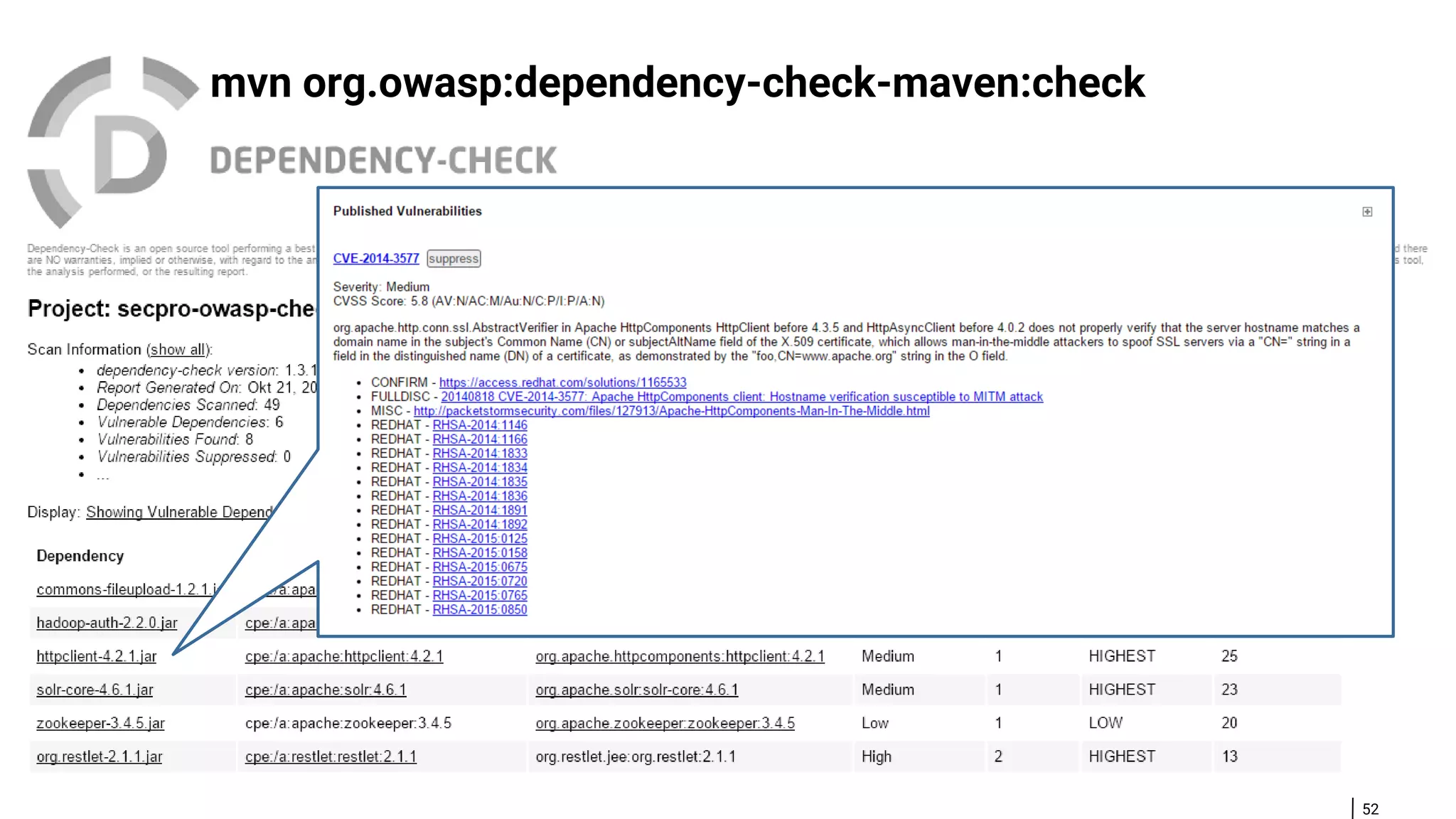Open the cpe:/a:restlet:restlet:2.1.1 link
This screenshot has height=819, width=1456.
pos(331,756)
